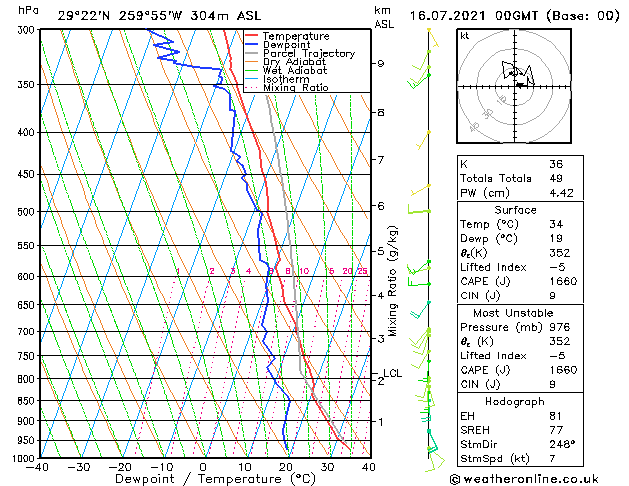
Task: Click the weatheronline.co.uk copyright text
Action: (524, 479)
